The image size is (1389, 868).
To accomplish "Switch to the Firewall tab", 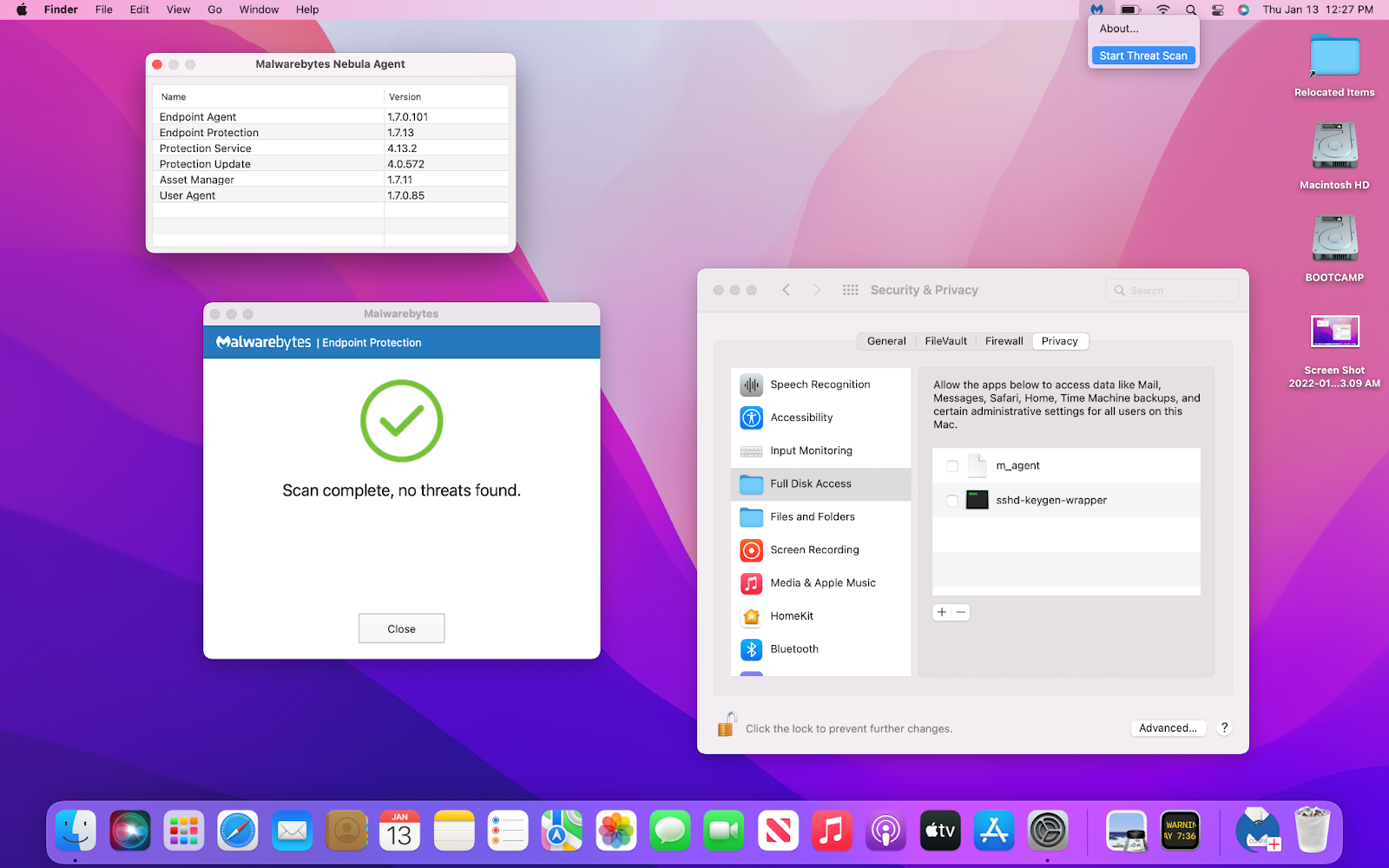I will click(1004, 341).
